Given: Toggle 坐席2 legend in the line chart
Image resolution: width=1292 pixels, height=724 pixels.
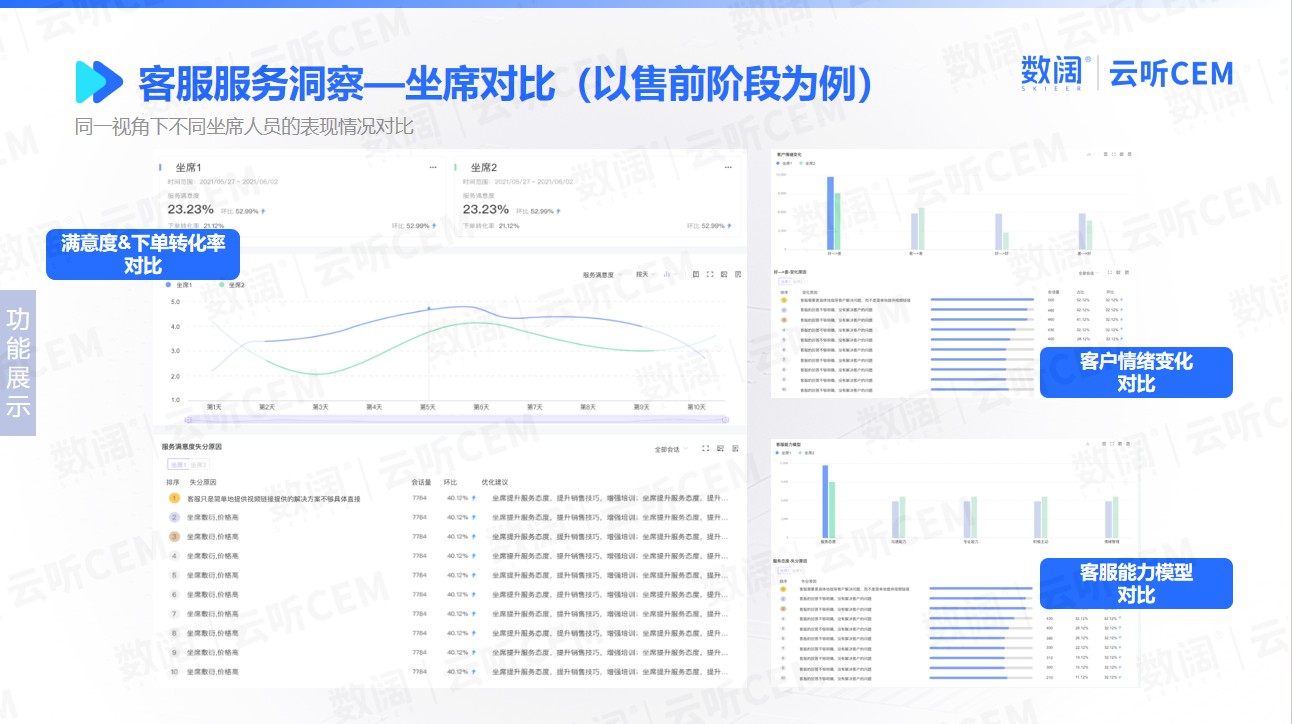Looking at the screenshot, I should click(x=231, y=285).
